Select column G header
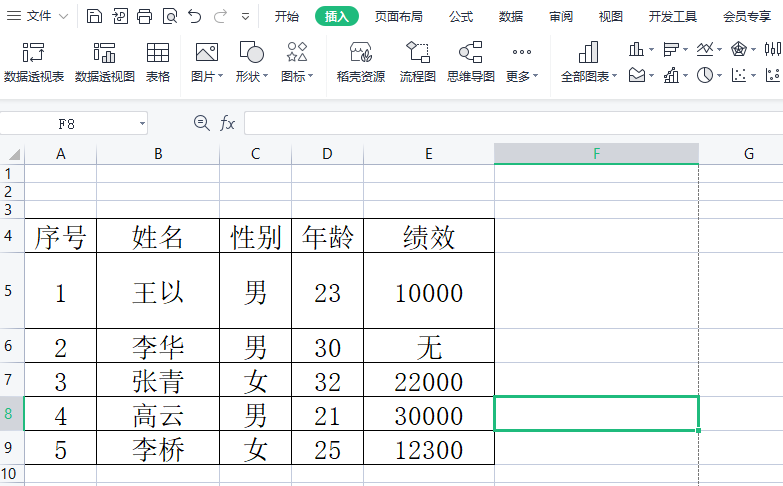Image resolution: width=783 pixels, height=486 pixels. pyautogui.click(x=748, y=154)
